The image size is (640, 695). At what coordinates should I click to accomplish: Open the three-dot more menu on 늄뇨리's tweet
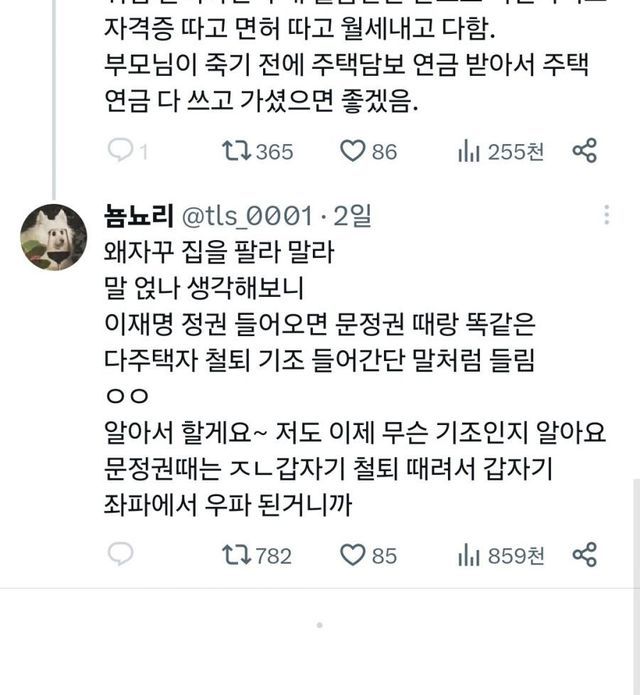coord(606,216)
